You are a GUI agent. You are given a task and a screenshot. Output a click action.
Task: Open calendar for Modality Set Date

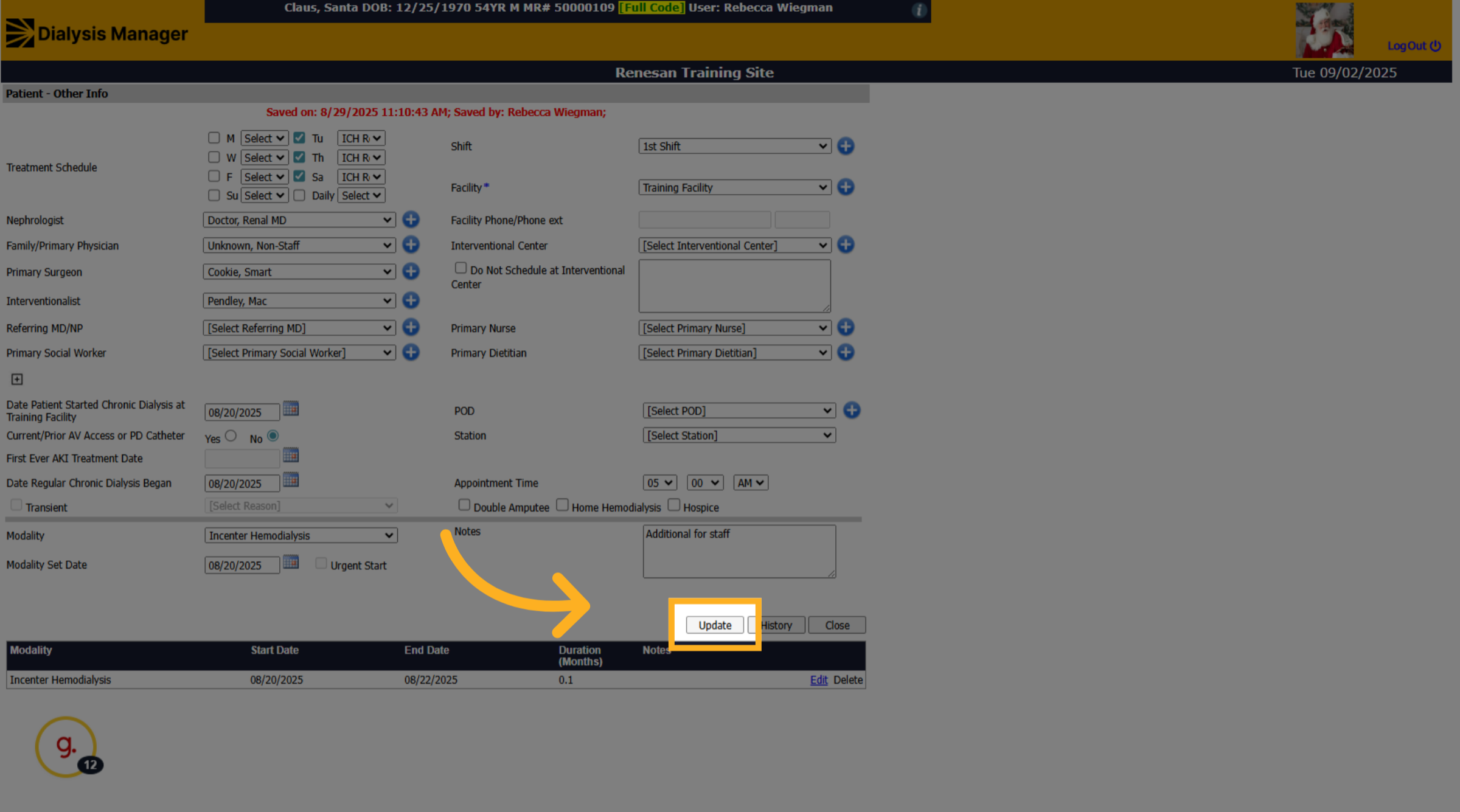[x=291, y=562]
